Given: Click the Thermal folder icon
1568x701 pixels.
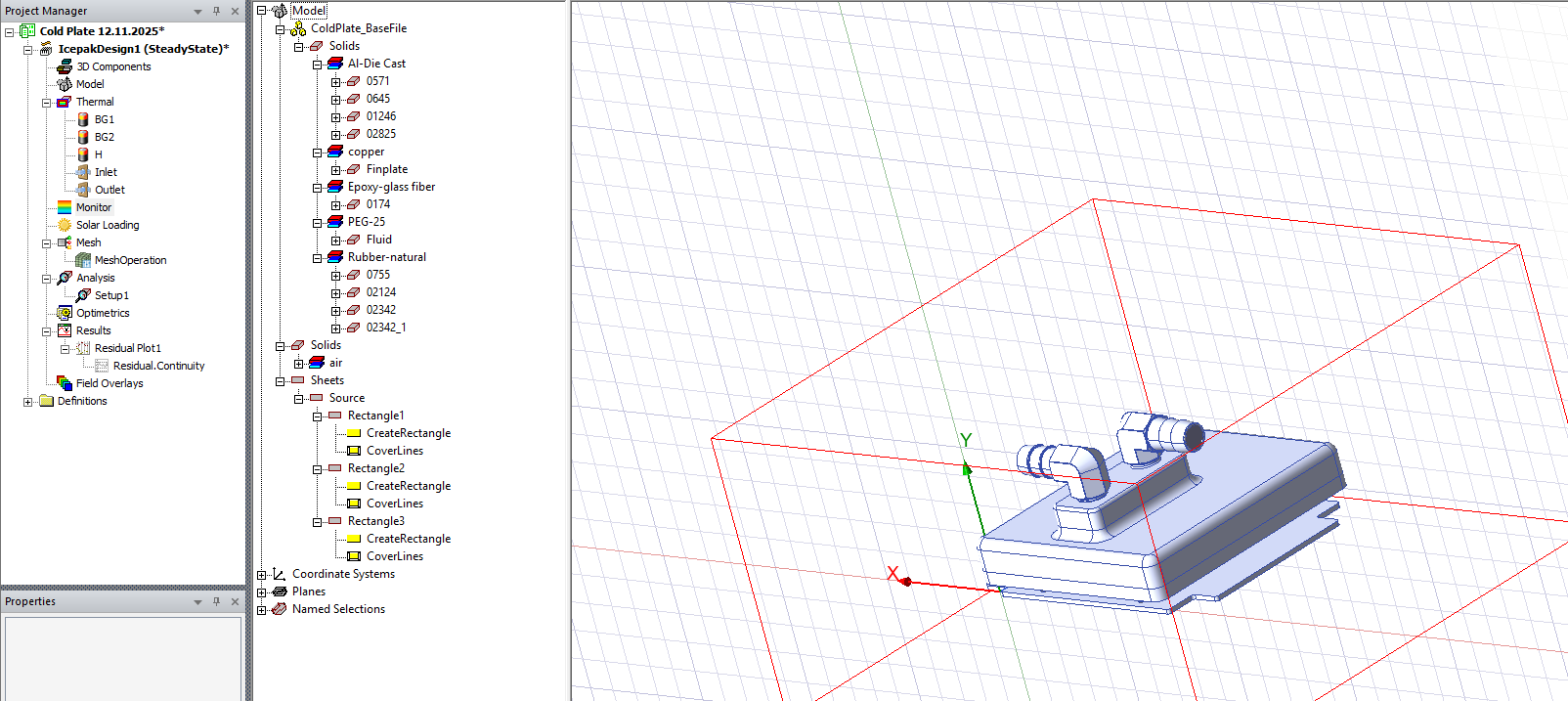Looking at the screenshot, I should tap(65, 102).
